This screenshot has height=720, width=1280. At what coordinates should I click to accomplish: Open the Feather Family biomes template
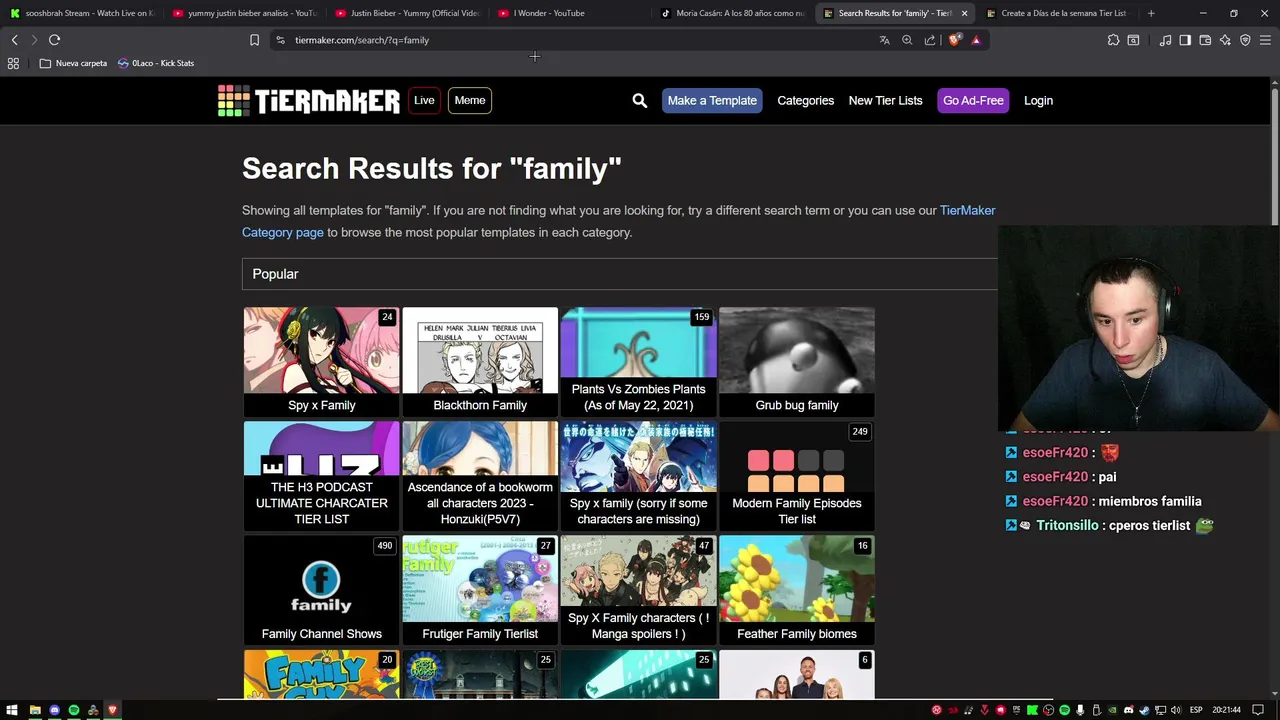(797, 590)
